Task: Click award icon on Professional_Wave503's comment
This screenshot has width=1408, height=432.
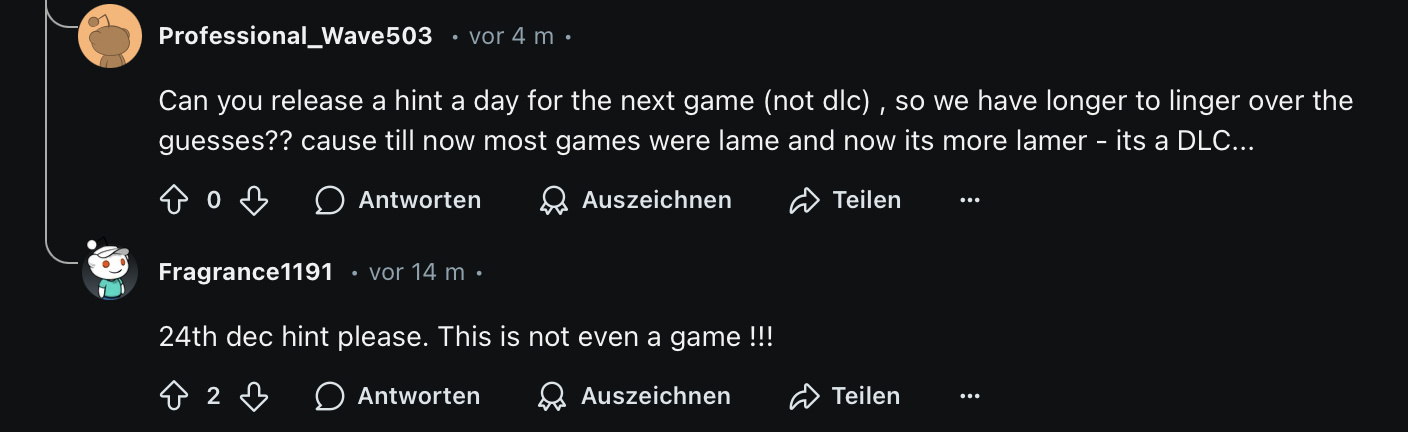Action: click(553, 201)
